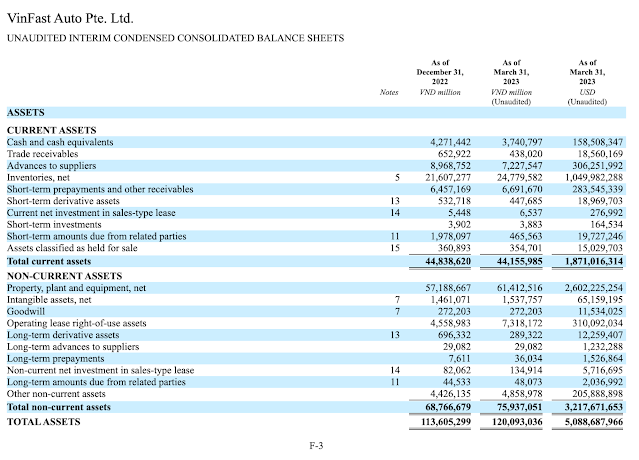
Task: Click the 'Other non-current assets' label
Action: tap(56, 394)
